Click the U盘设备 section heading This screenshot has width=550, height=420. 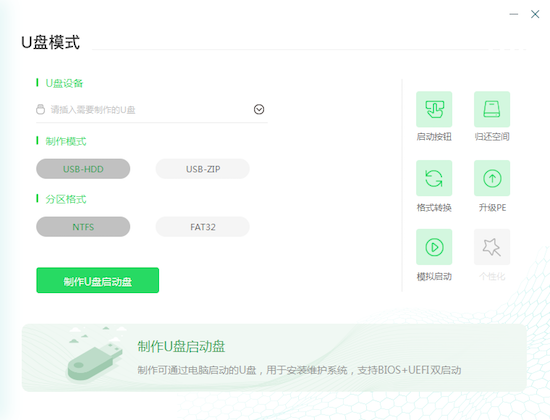(64, 83)
